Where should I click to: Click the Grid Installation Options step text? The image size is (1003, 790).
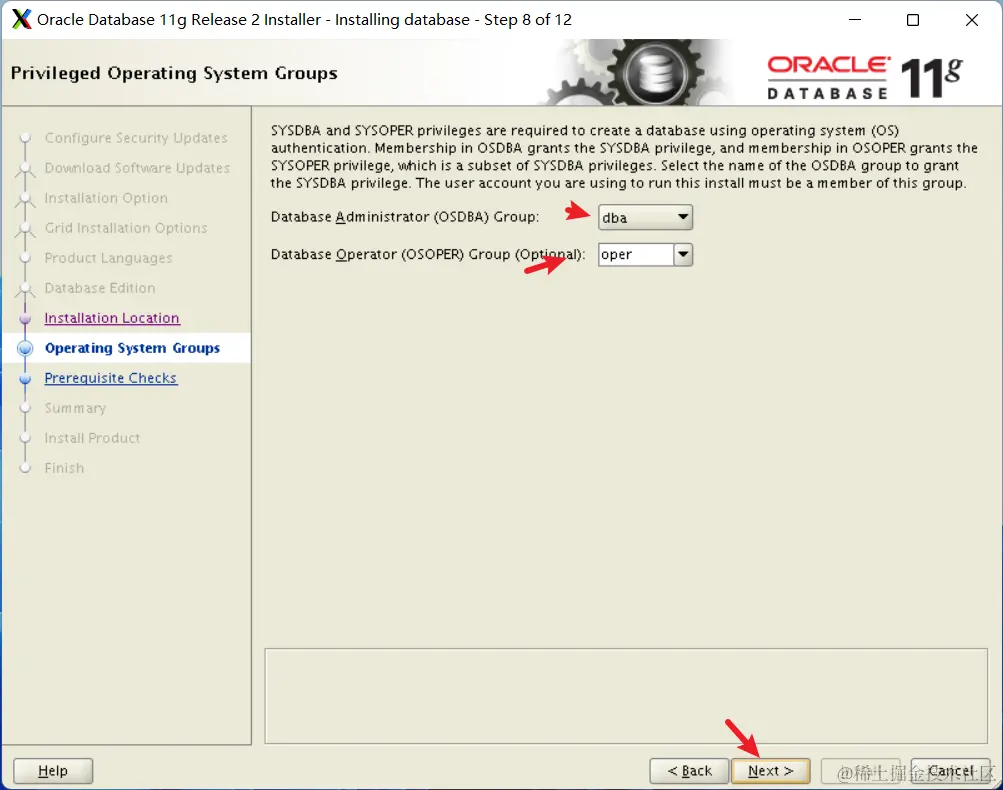coord(126,228)
